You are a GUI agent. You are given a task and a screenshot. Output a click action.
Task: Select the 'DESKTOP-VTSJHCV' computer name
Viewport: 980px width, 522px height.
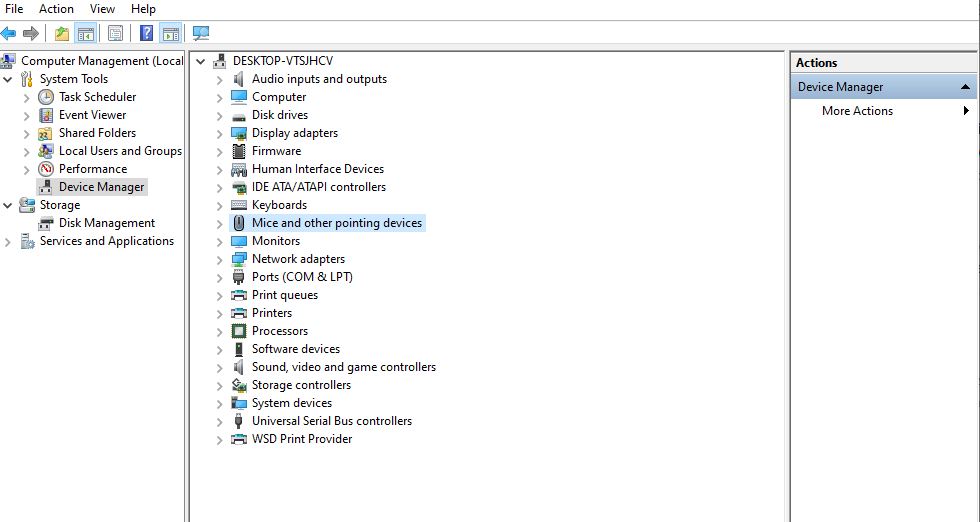(x=282, y=61)
